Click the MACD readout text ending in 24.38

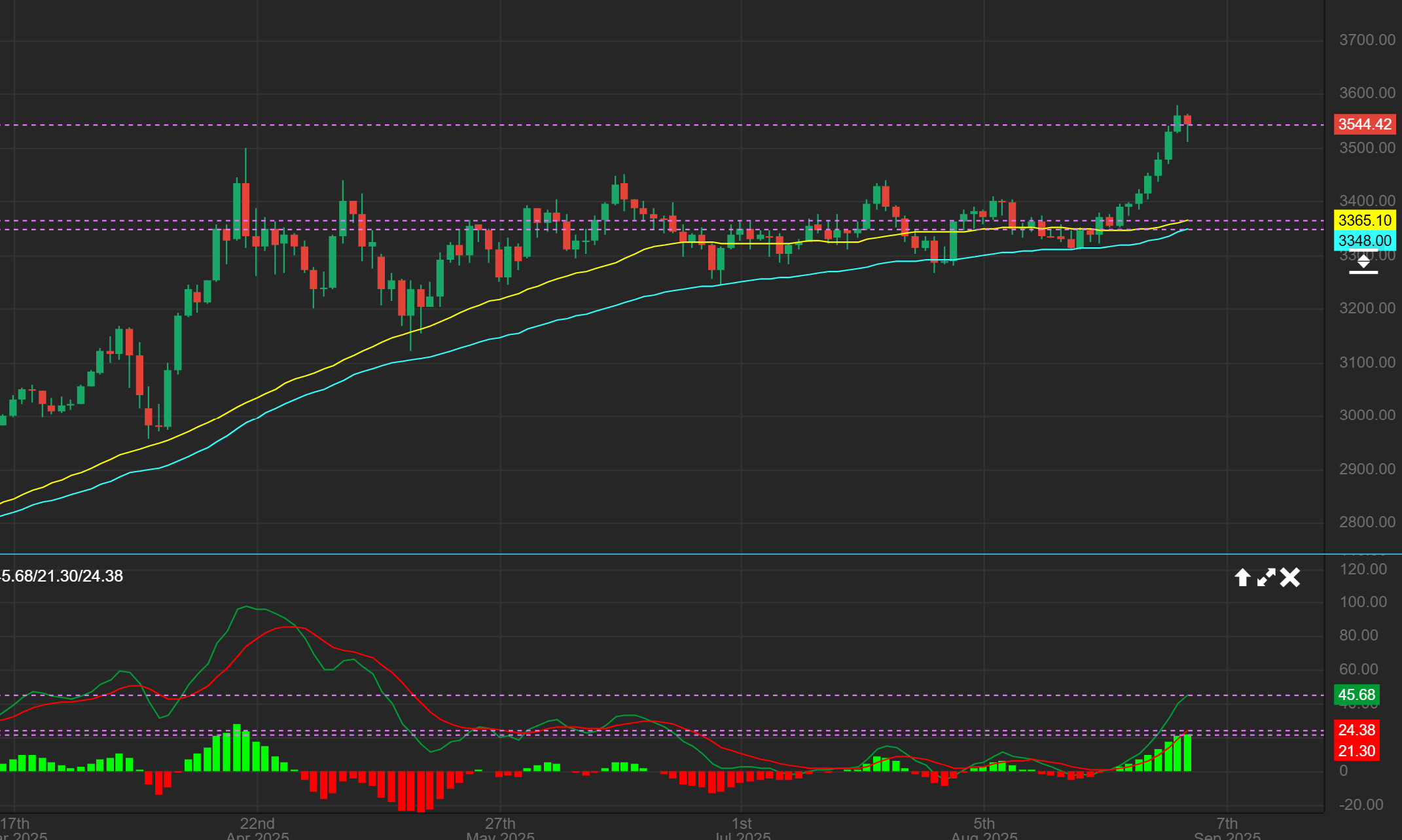coord(62,576)
